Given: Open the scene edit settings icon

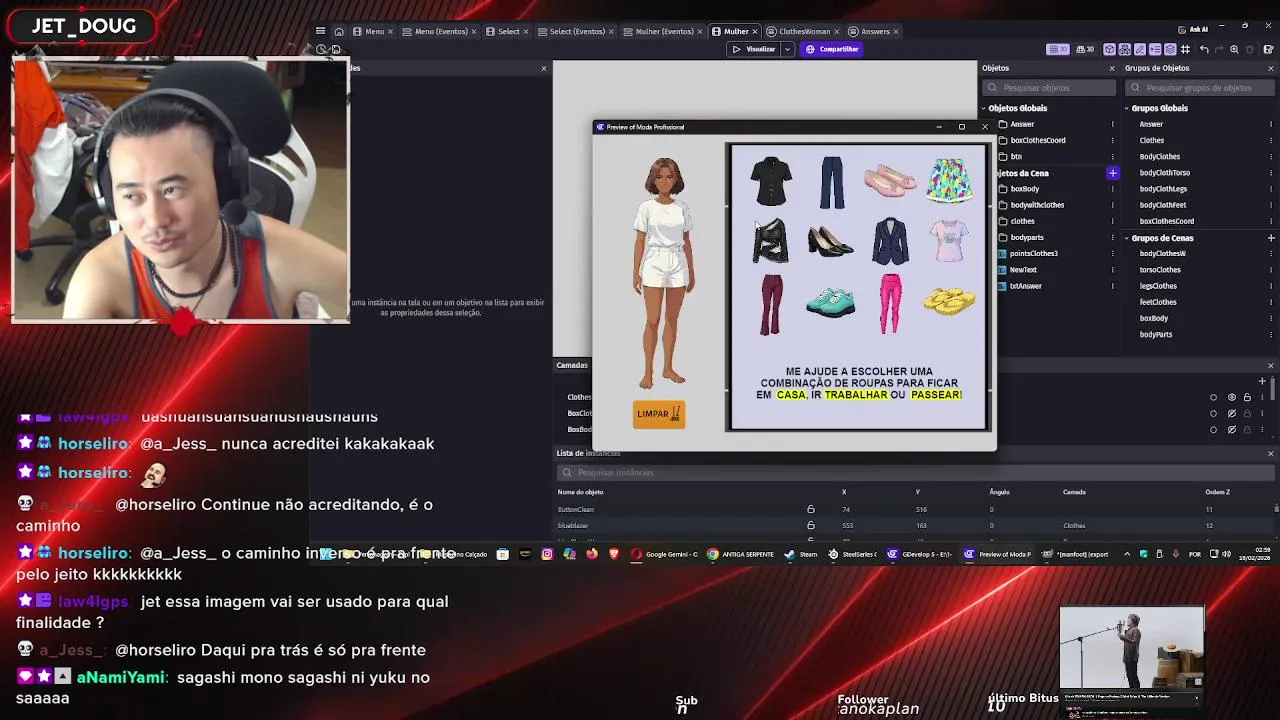Looking at the screenshot, I should [x=1268, y=49].
